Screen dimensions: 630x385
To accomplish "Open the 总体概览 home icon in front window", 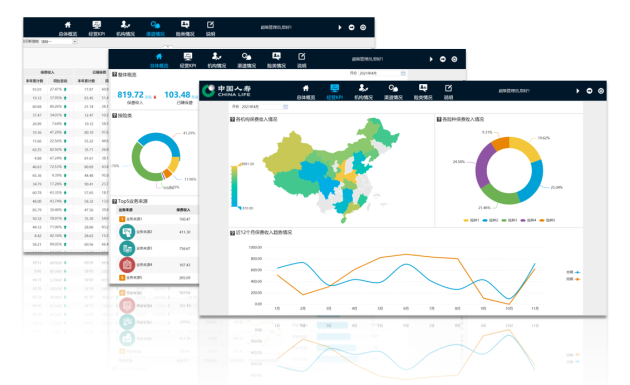I will point(306,91).
